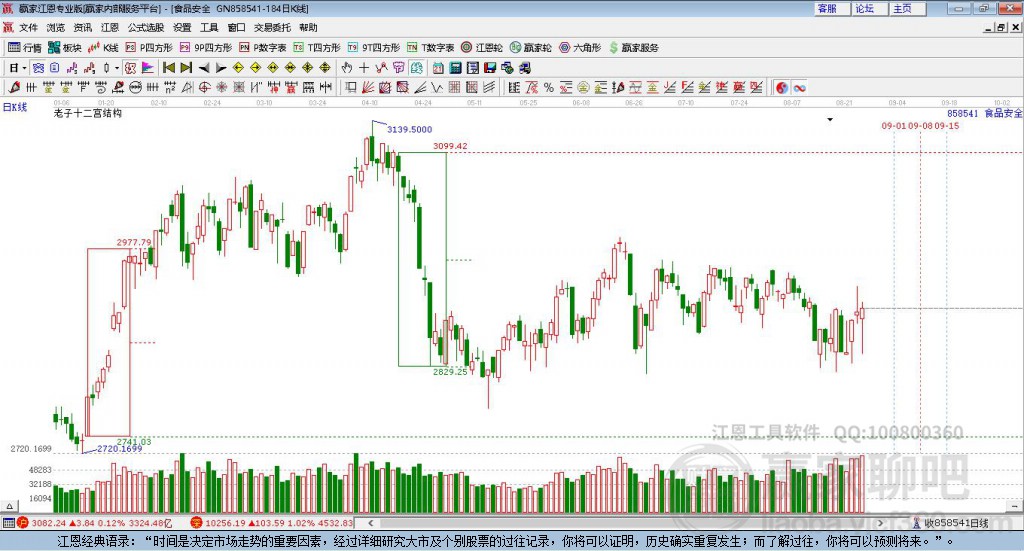Select the red pencil drawing tool
The height and width of the screenshot is (551, 1024).
click(14, 87)
